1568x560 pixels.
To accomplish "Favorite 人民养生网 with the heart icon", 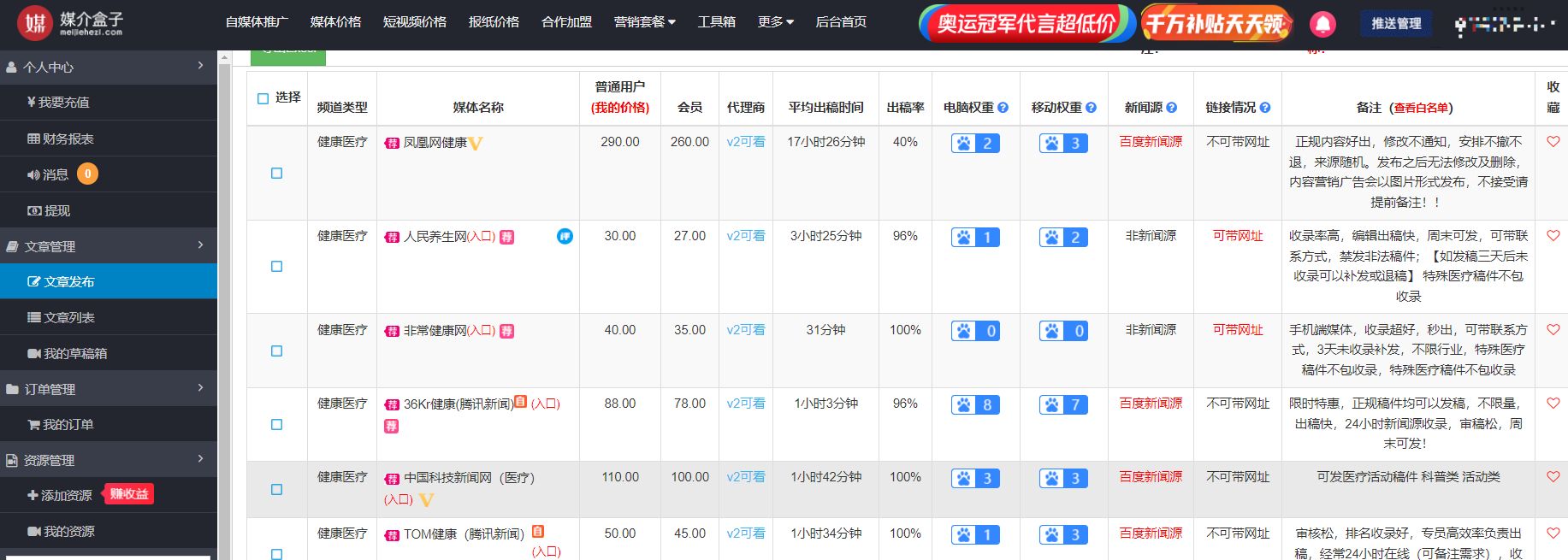I will [1553, 236].
